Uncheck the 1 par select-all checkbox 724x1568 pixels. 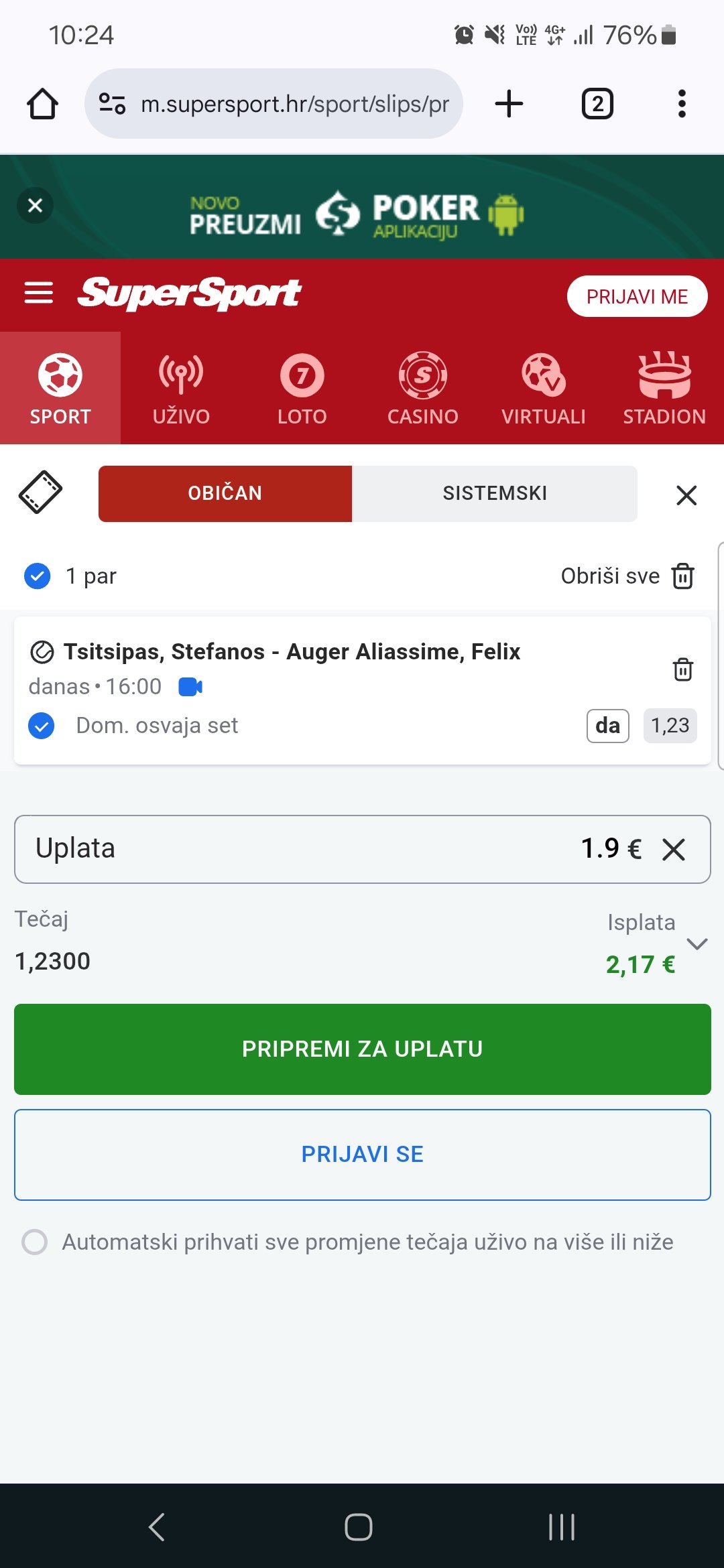pyautogui.click(x=38, y=576)
